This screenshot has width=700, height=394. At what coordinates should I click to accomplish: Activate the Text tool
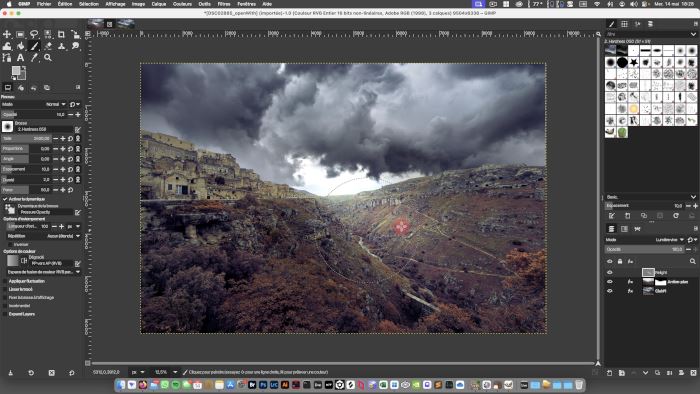pos(20,58)
